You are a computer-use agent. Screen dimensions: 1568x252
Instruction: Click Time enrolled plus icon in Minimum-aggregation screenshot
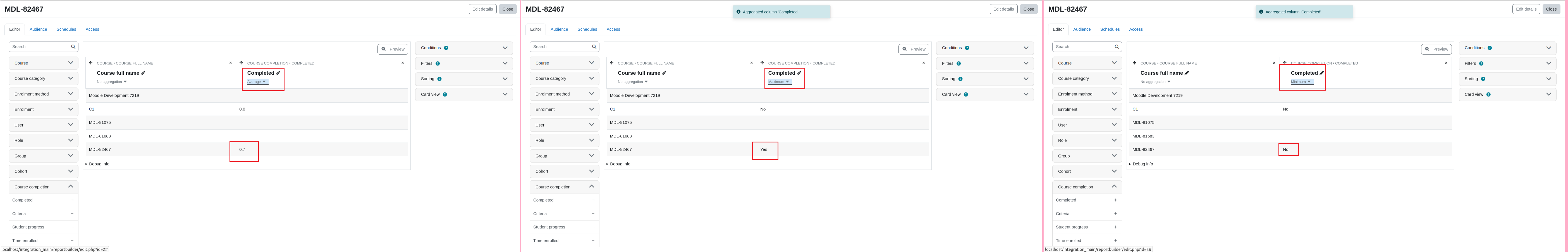point(1116,241)
